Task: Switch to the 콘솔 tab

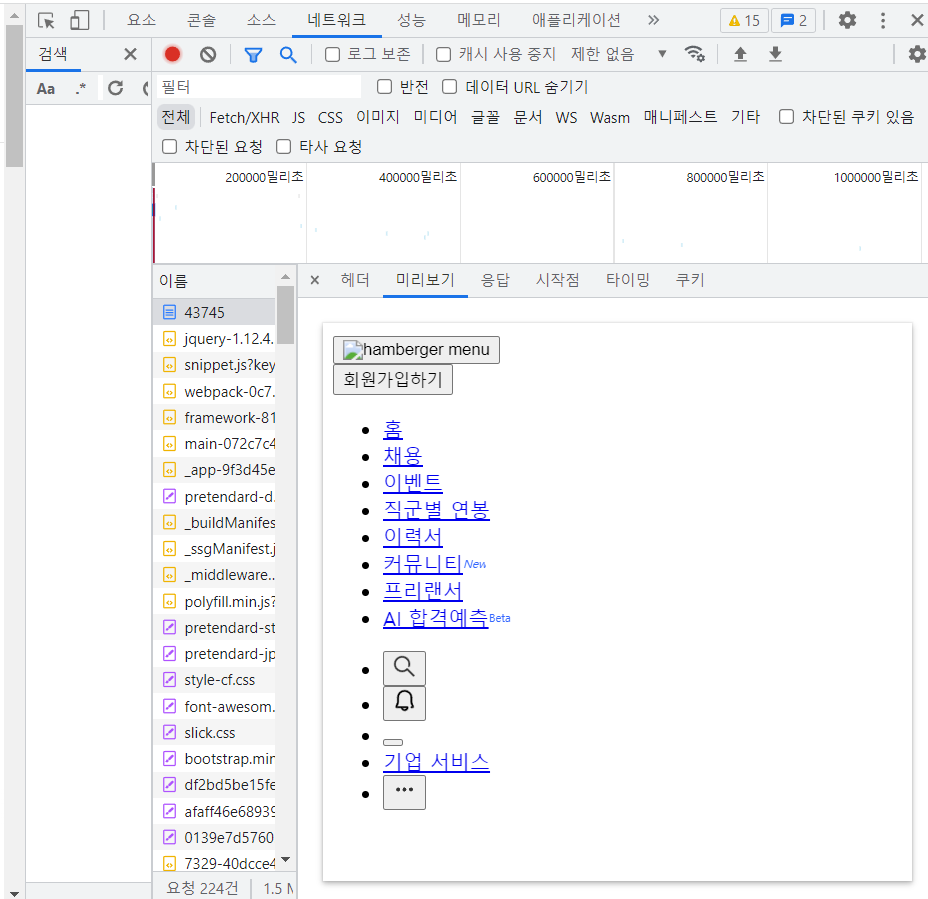Action: pos(202,21)
